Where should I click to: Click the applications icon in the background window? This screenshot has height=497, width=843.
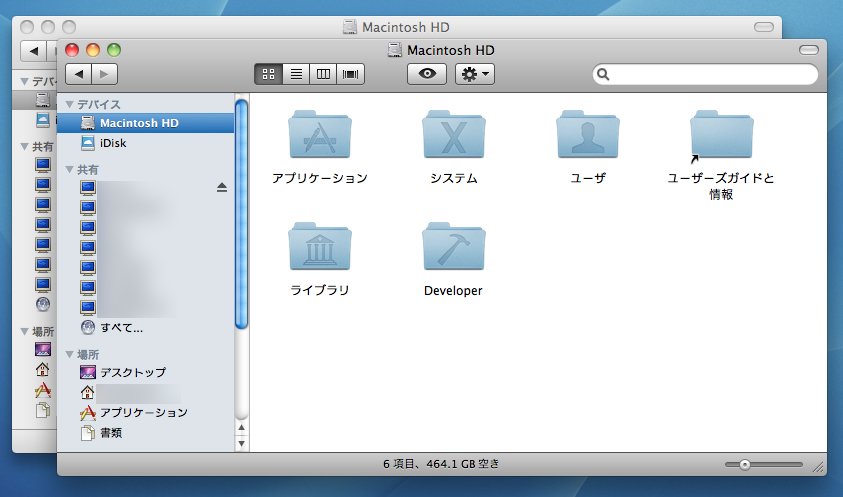[42, 390]
